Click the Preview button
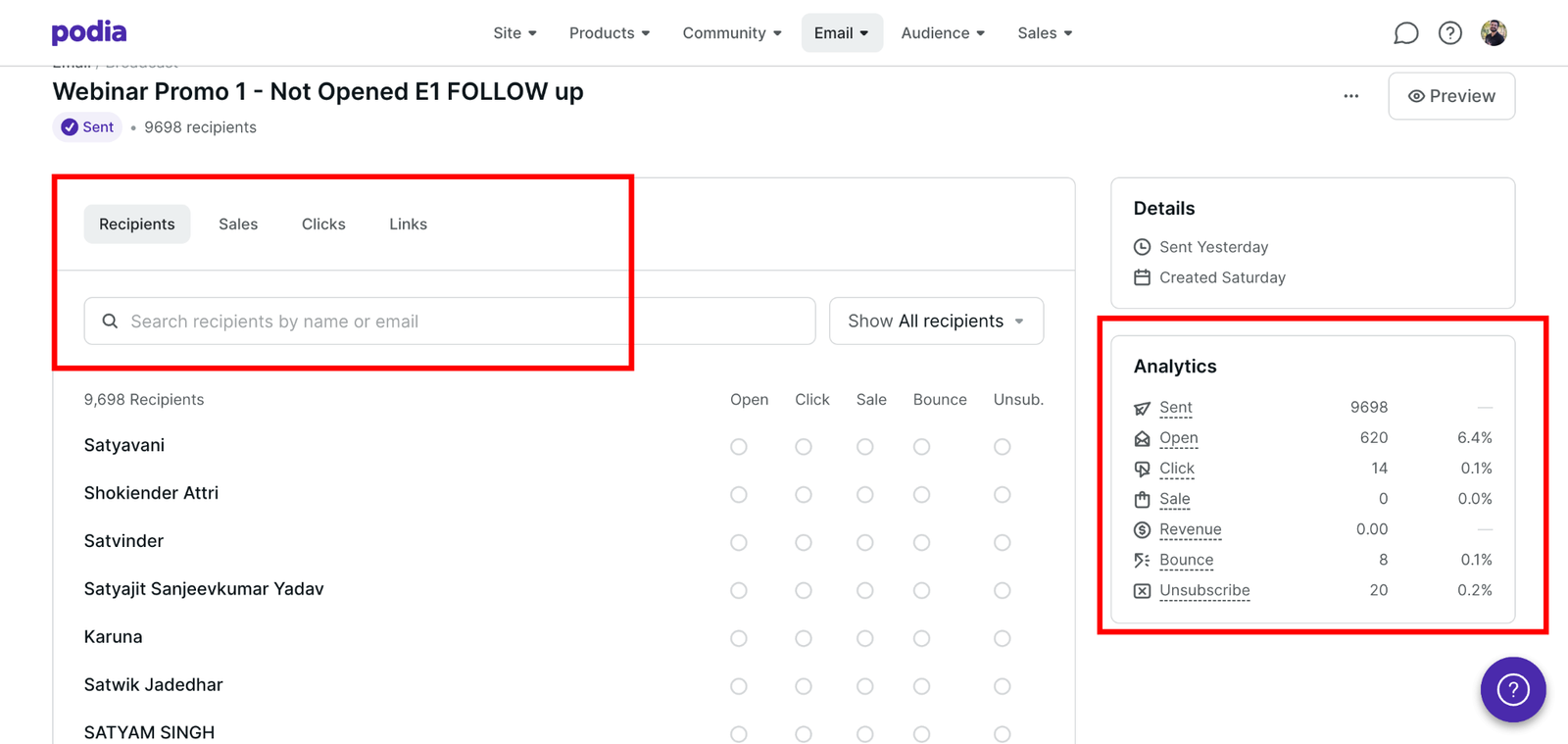1568x744 pixels. point(1451,96)
